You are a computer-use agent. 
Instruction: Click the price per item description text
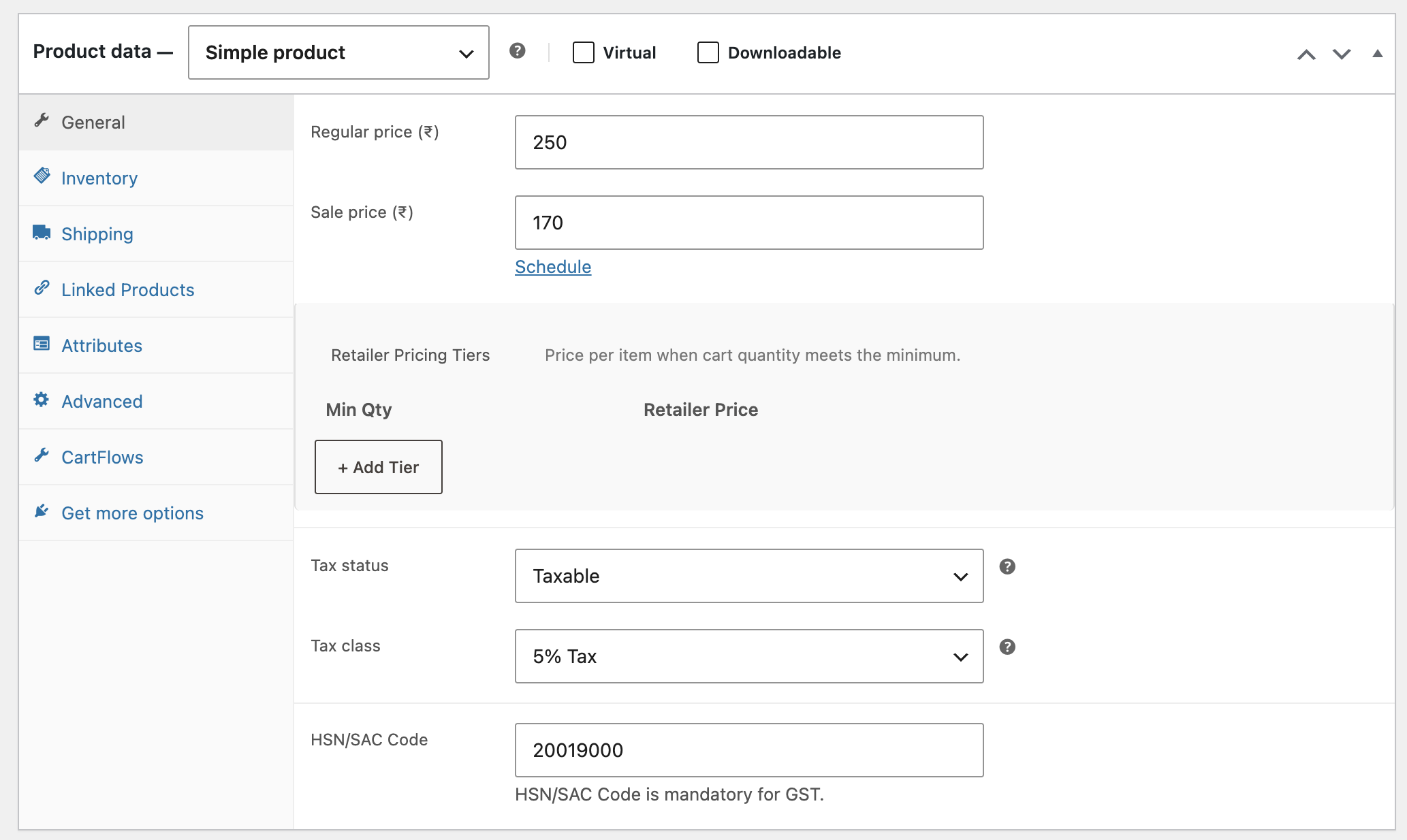coord(753,355)
